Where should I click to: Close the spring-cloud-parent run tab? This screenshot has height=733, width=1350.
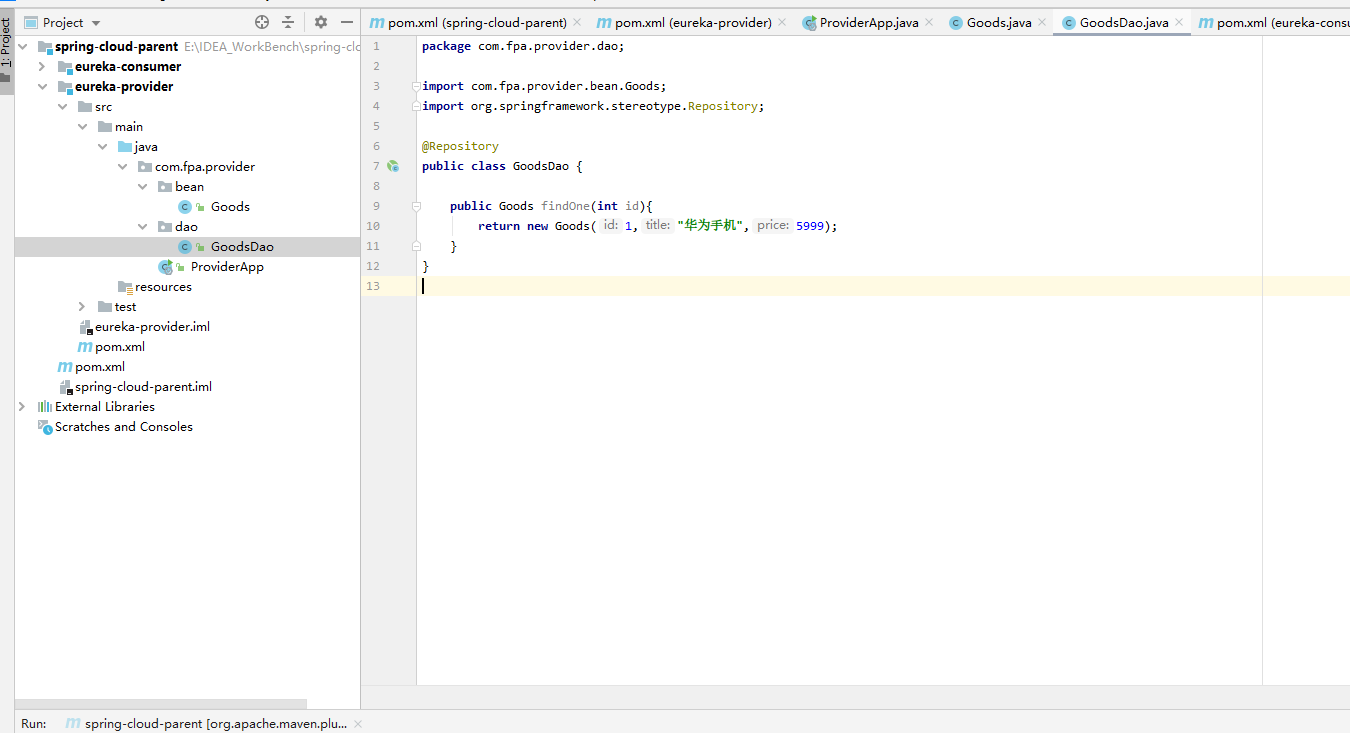pos(358,723)
